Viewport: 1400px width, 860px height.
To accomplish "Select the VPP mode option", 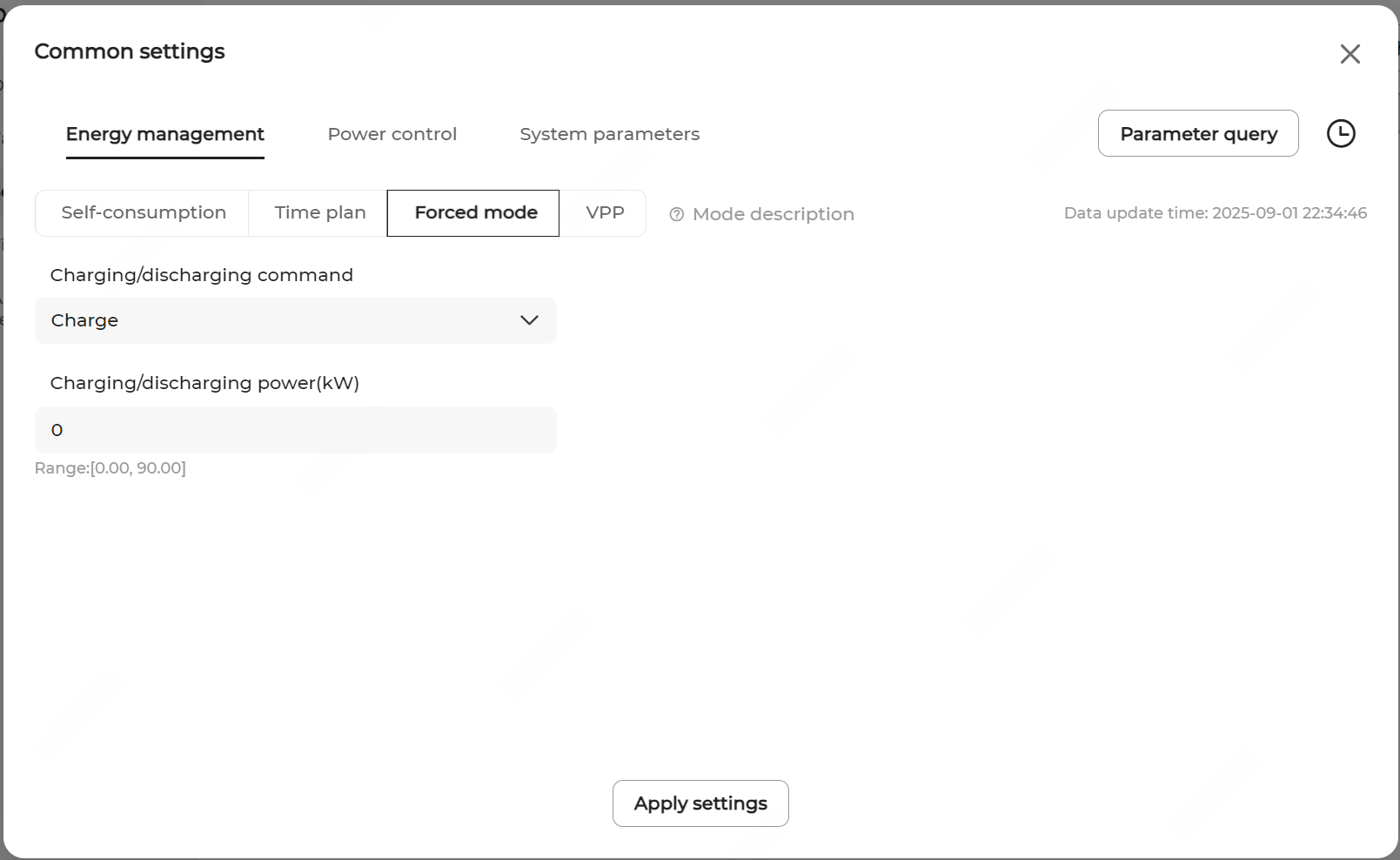I will click(605, 213).
